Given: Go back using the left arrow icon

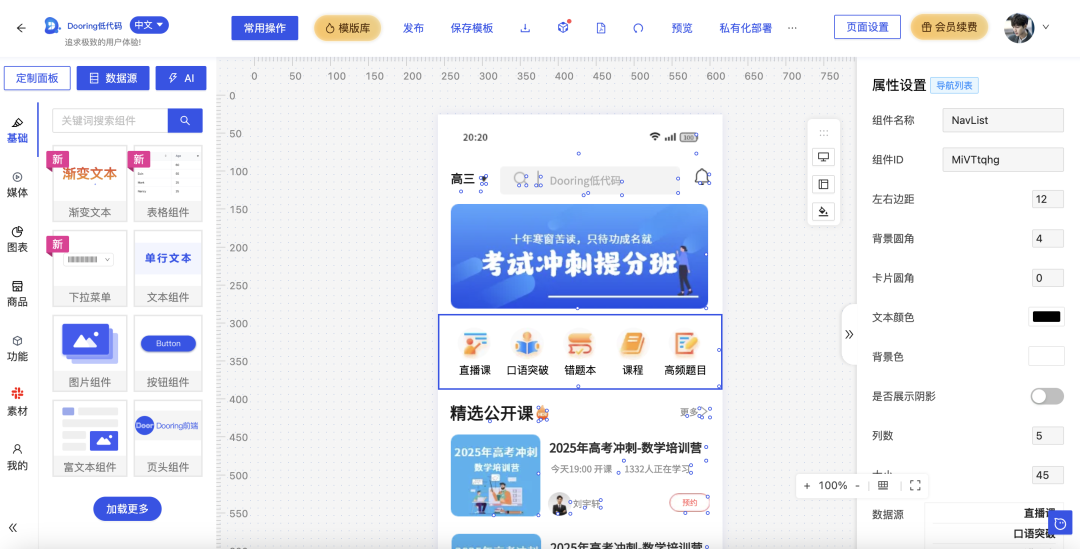Looking at the screenshot, I should (x=21, y=28).
